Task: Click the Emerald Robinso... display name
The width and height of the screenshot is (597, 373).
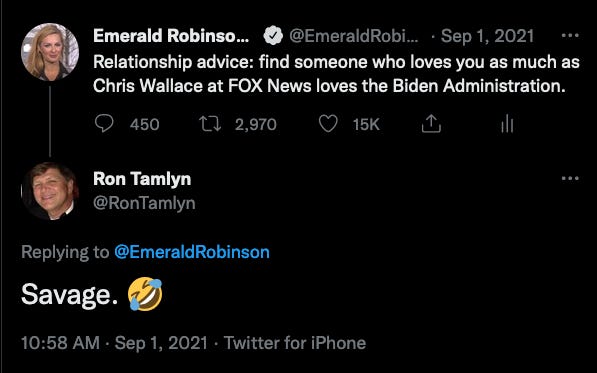Action: pos(171,36)
